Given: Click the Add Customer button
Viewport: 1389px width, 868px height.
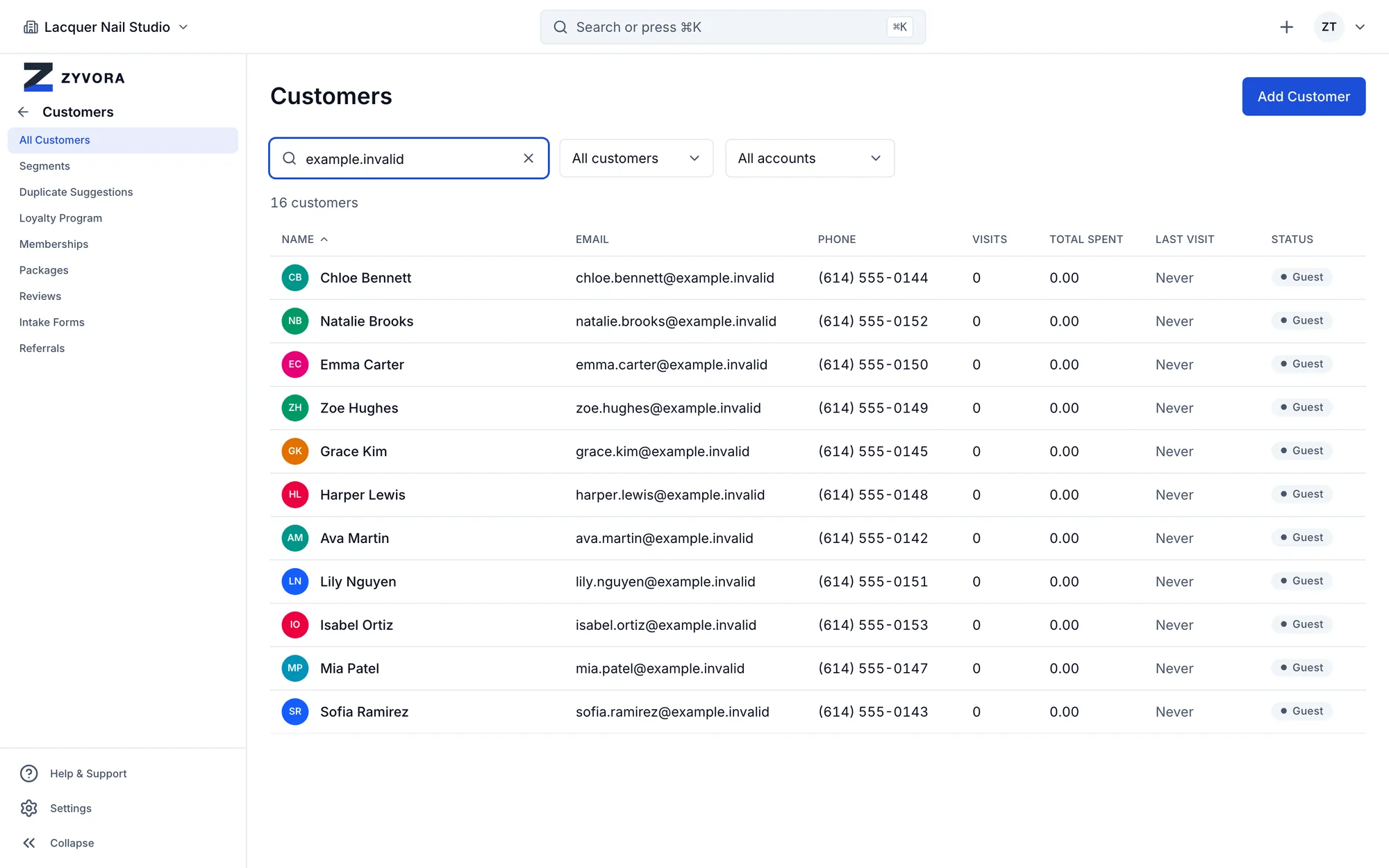Looking at the screenshot, I should coord(1304,97).
